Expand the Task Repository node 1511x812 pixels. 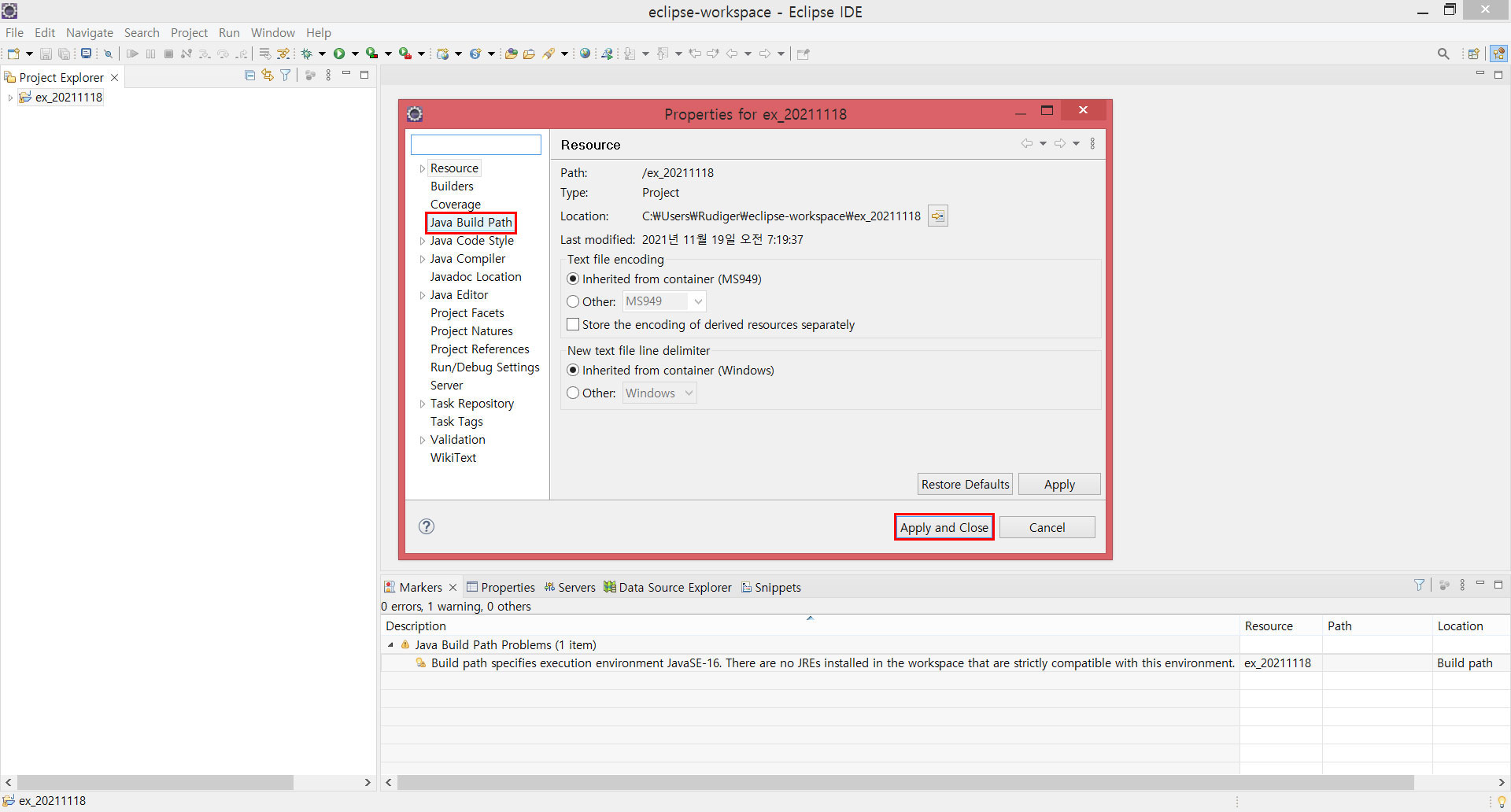coord(422,404)
